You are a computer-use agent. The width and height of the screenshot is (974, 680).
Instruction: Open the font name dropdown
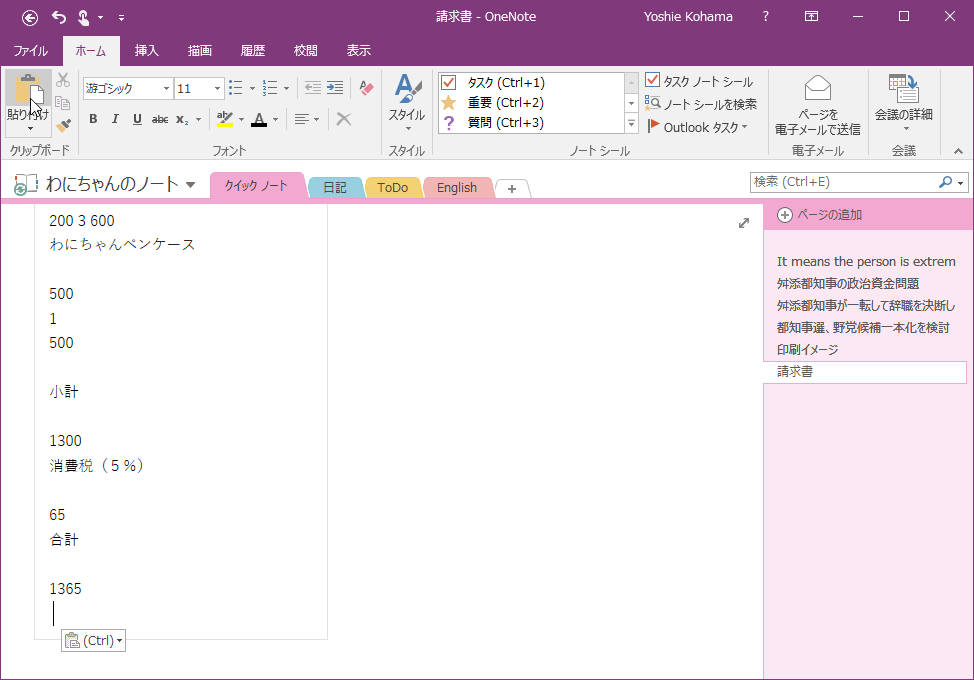pos(166,89)
